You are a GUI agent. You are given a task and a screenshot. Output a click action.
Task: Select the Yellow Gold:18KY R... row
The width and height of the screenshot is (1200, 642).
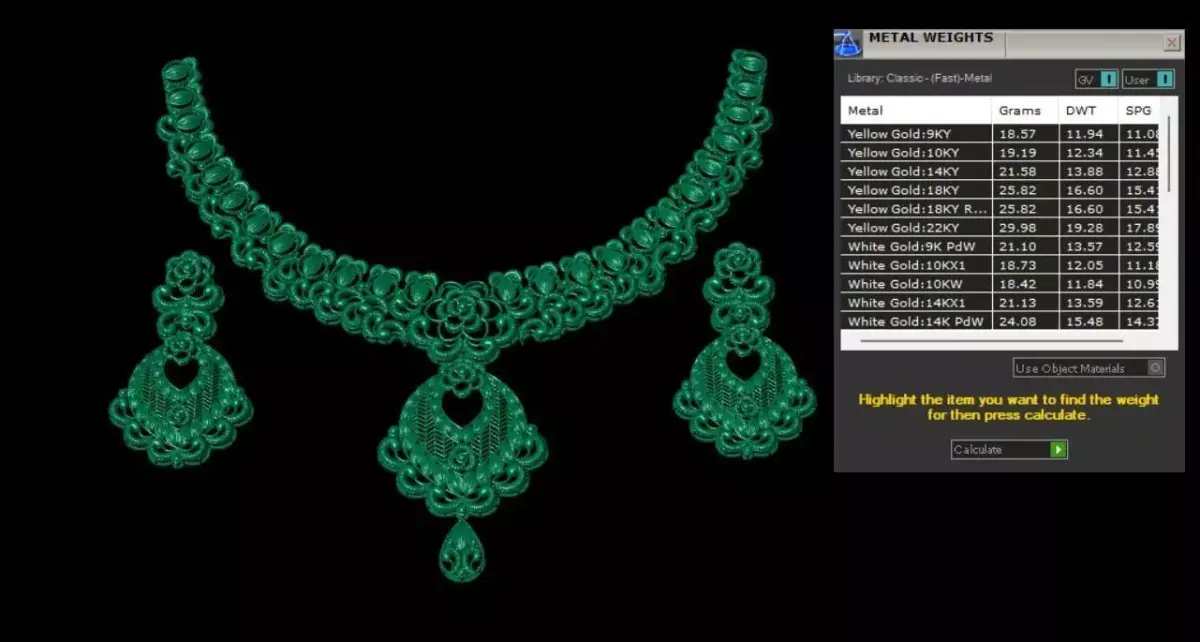1000,209
